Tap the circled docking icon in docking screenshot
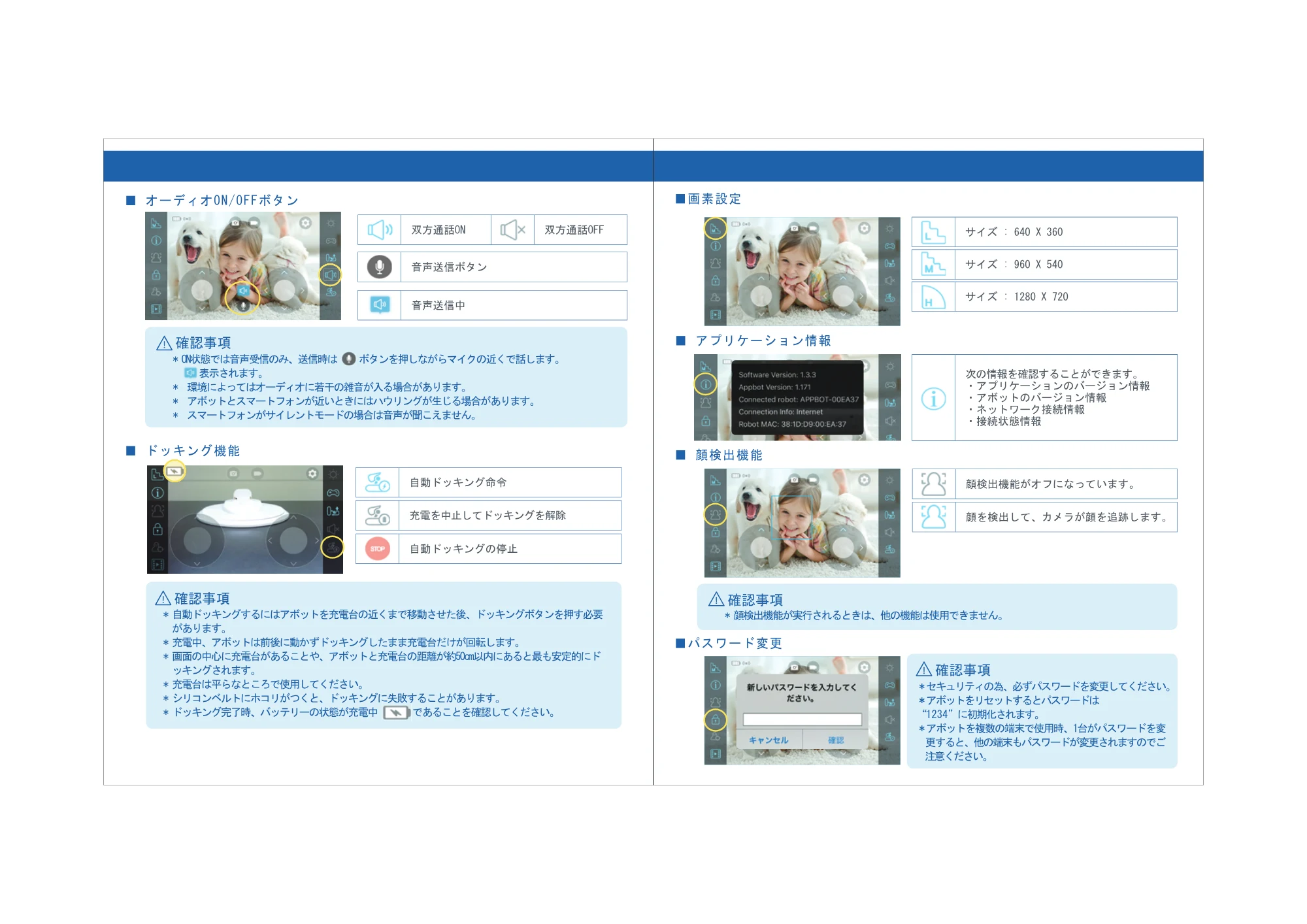The width and height of the screenshot is (1307, 924). tap(332, 547)
